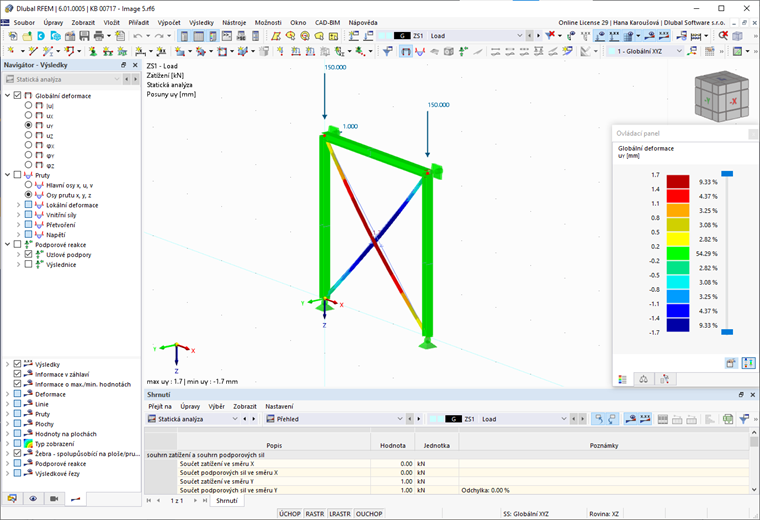Open the Soubor menu

[24, 22]
